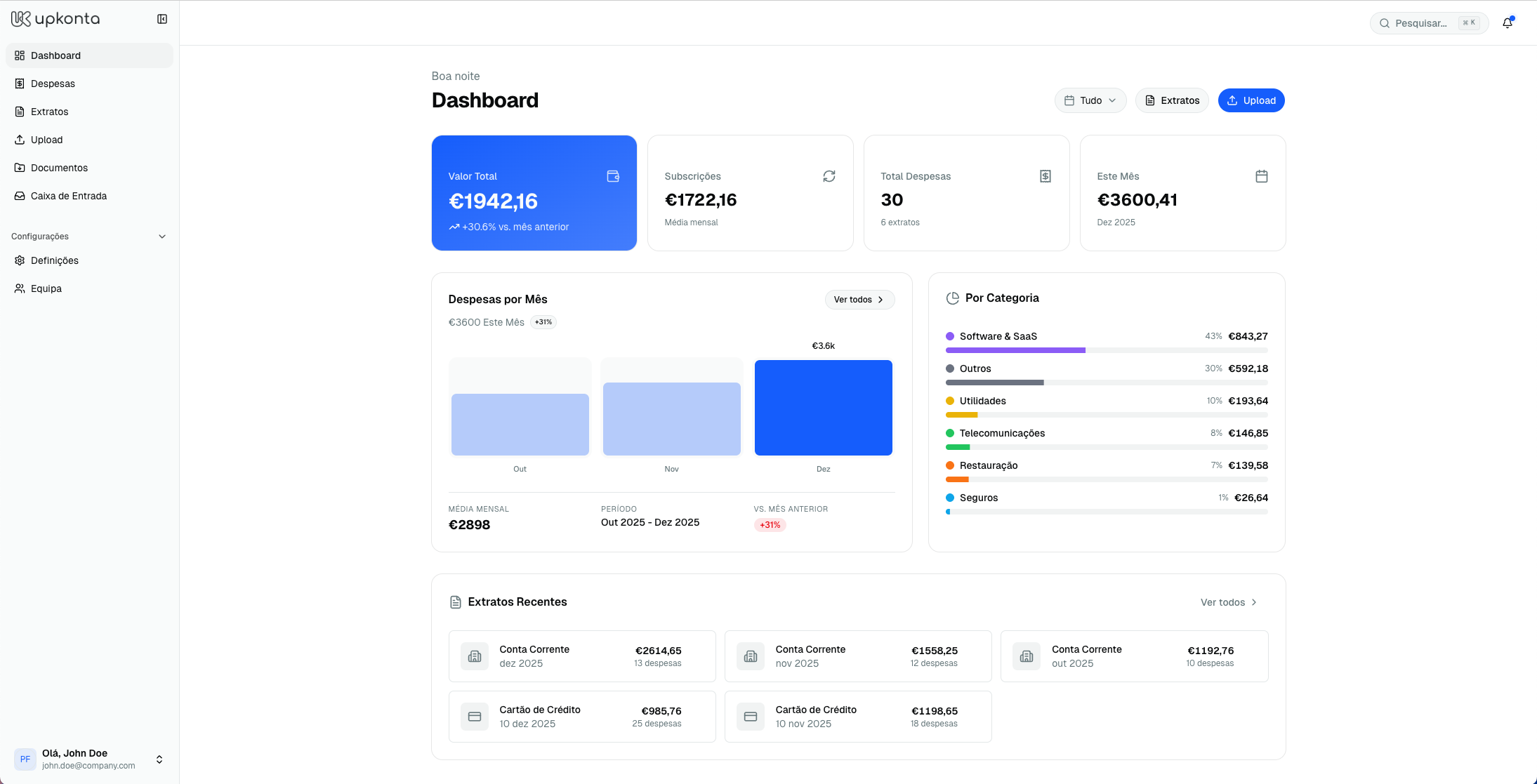Click the sidebar collapse icon at the top
This screenshot has width=1537, height=784.
[162, 18]
